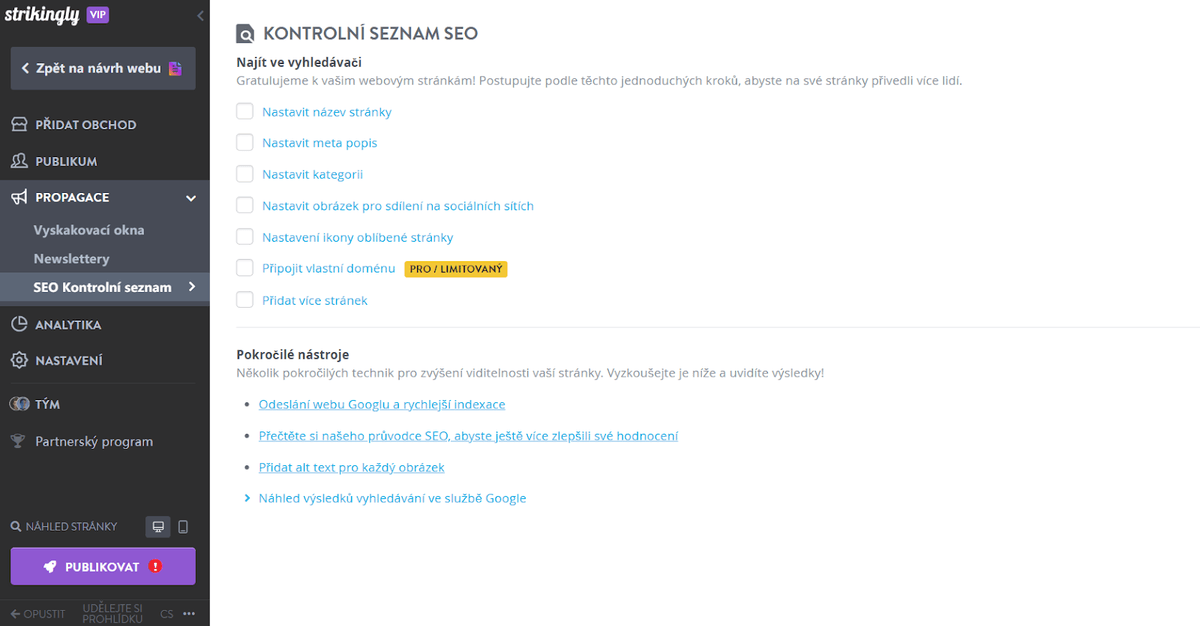Collapse the PROPAGACE section chevron
The height and width of the screenshot is (626, 1200).
pyautogui.click(x=190, y=197)
